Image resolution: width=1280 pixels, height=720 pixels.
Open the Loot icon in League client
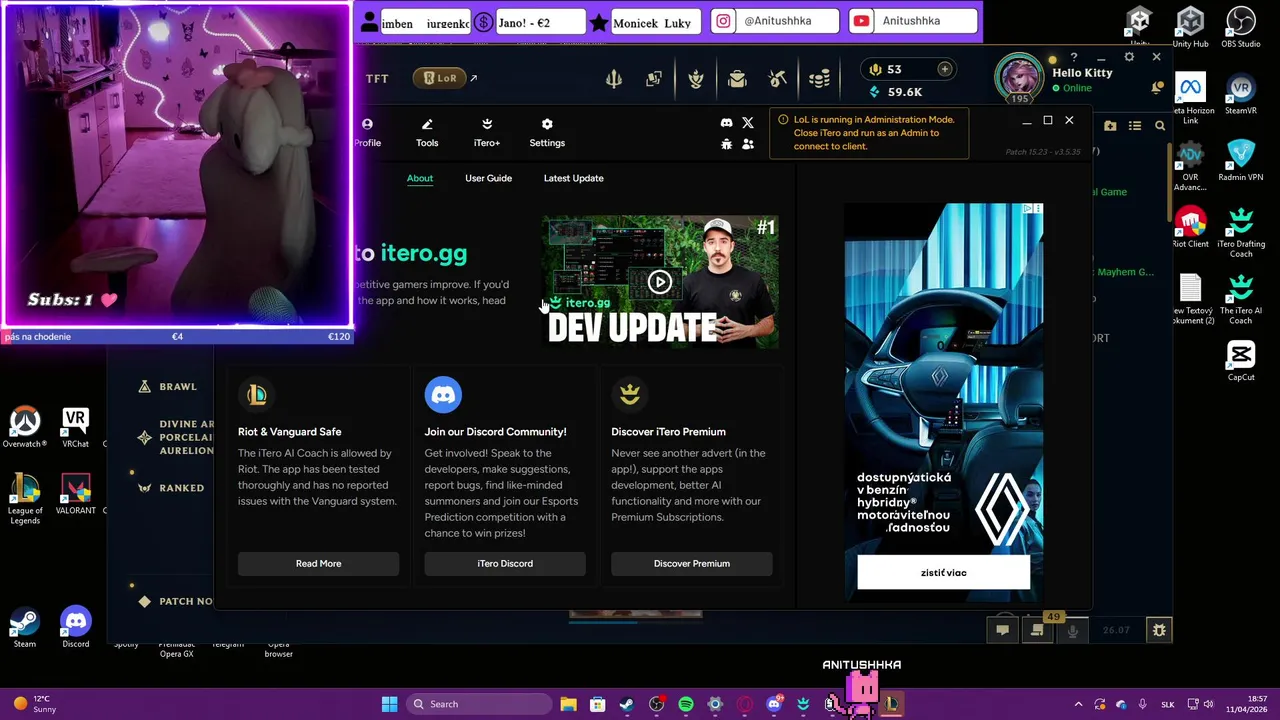pyautogui.click(x=696, y=78)
